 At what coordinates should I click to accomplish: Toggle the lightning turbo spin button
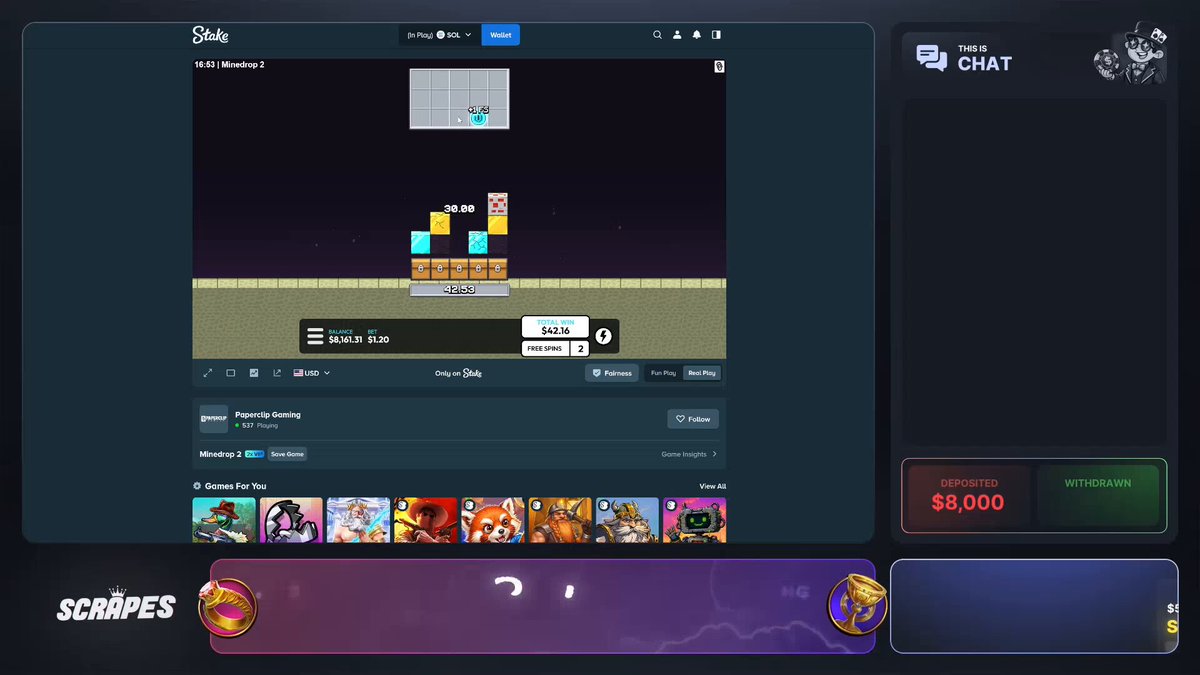tap(603, 336)
